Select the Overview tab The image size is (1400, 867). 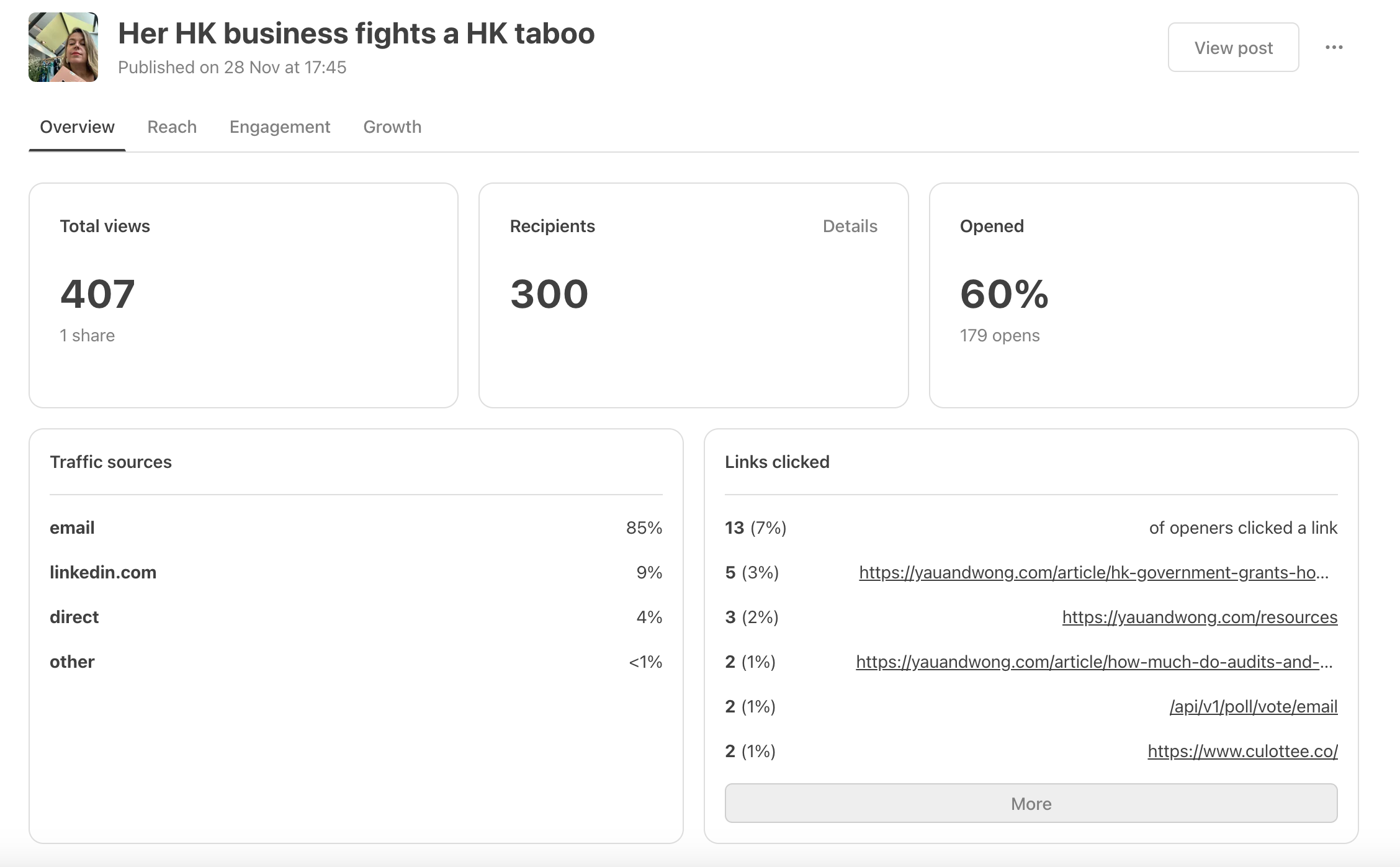(x=77, y=127)
